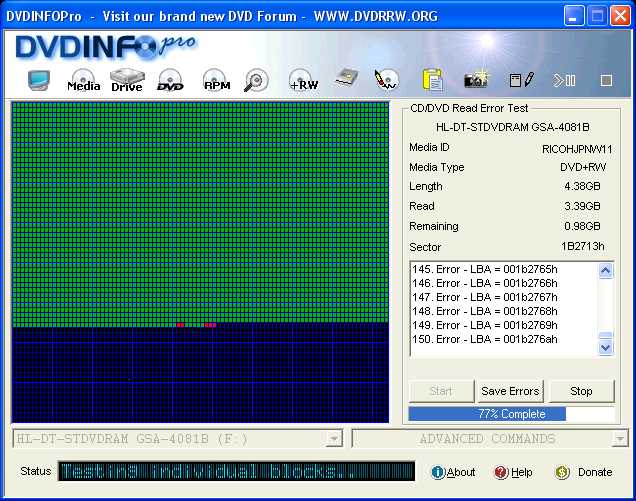Click the Start button

tap(441, 391)
